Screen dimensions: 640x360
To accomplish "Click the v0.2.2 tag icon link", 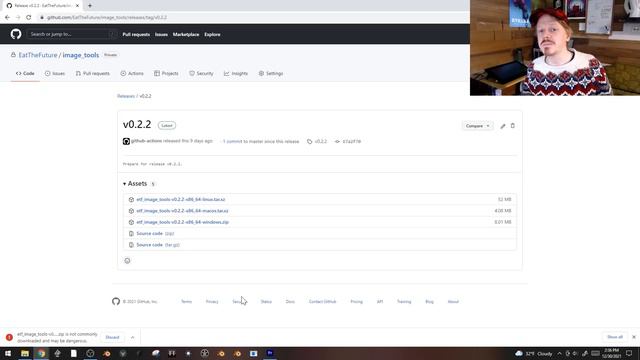I will coord(317,142).
